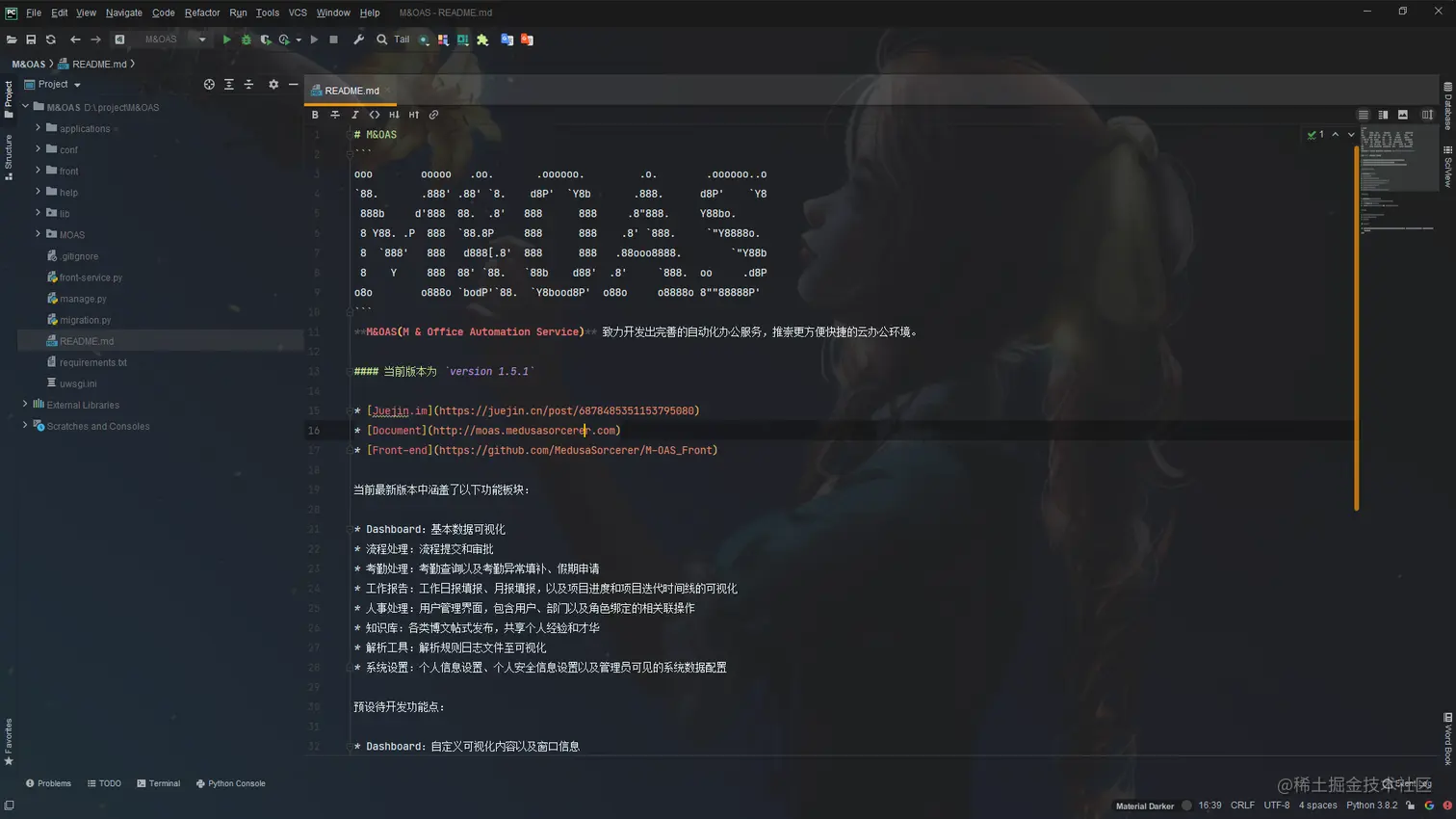Click the Search Everywhere magnifier icon
Image resolution: width=1456 pixels, height=819 pixels.
[x=381, y=40]
